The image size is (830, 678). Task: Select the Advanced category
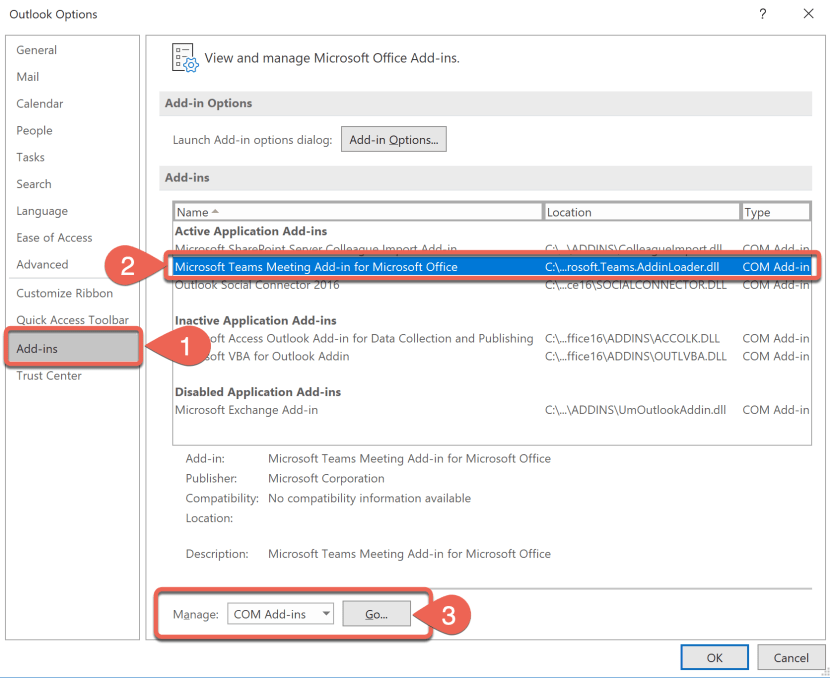click(42, 265)
